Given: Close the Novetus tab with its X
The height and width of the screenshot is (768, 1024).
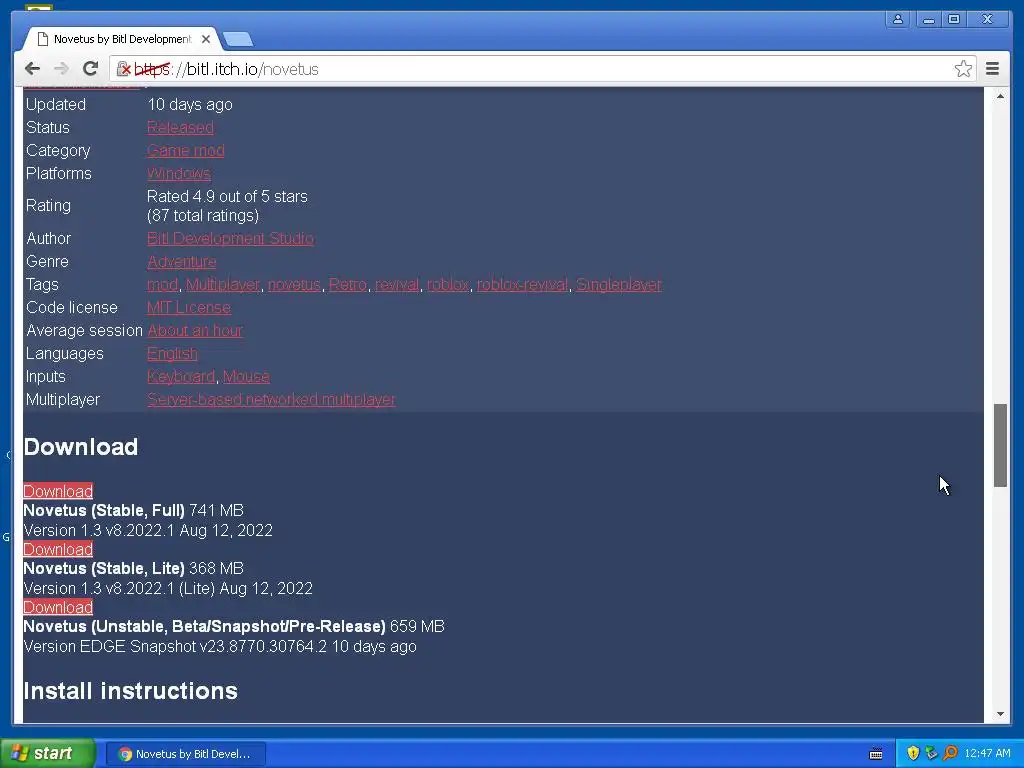Looking at the screenshot, I should 206,39.
